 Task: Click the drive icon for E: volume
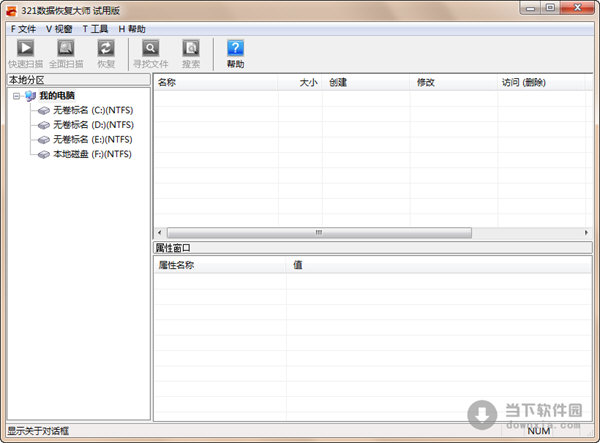pos(44,140)
